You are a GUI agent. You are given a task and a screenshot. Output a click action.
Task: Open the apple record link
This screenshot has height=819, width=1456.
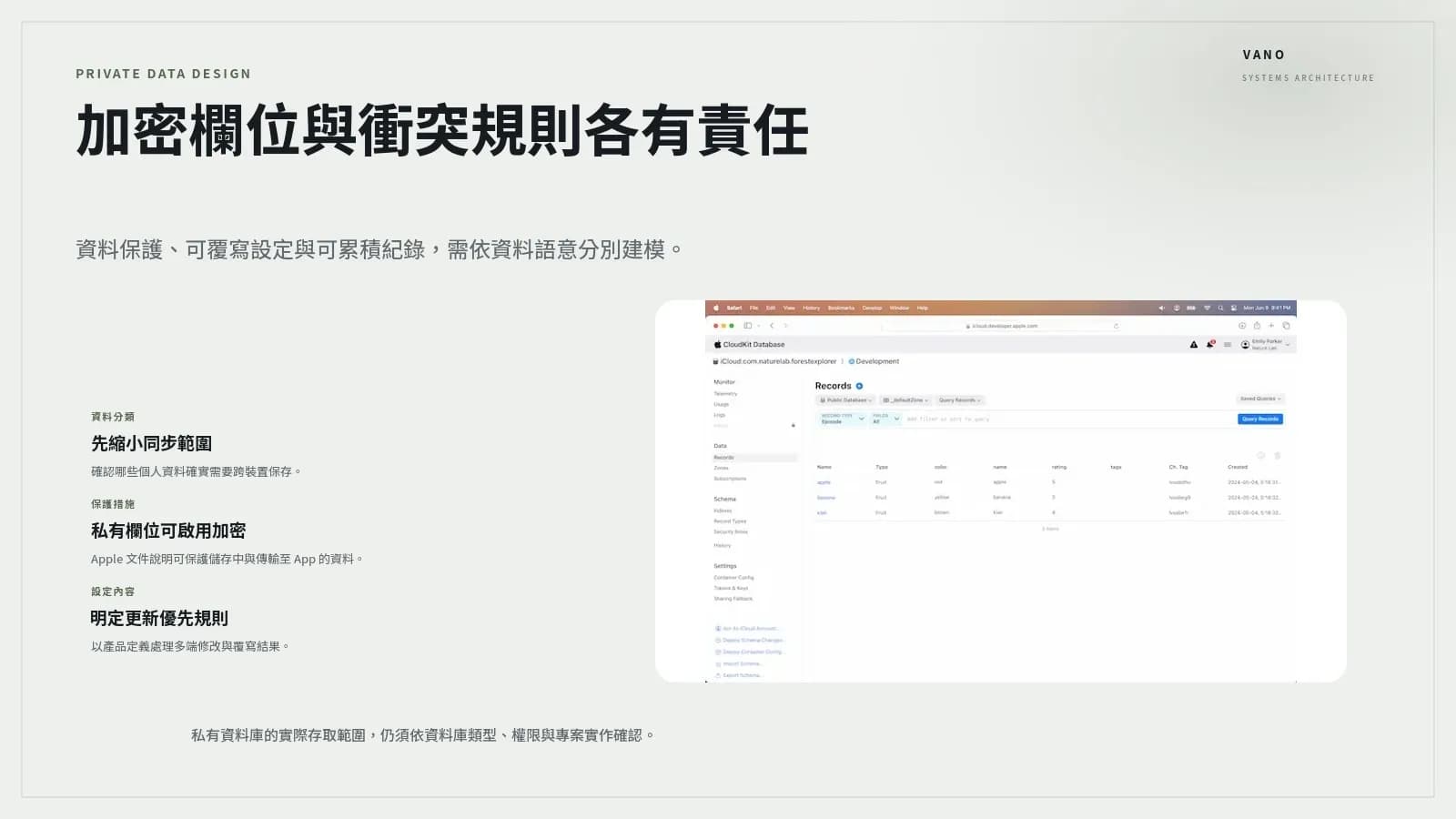[x=824, y=482]
